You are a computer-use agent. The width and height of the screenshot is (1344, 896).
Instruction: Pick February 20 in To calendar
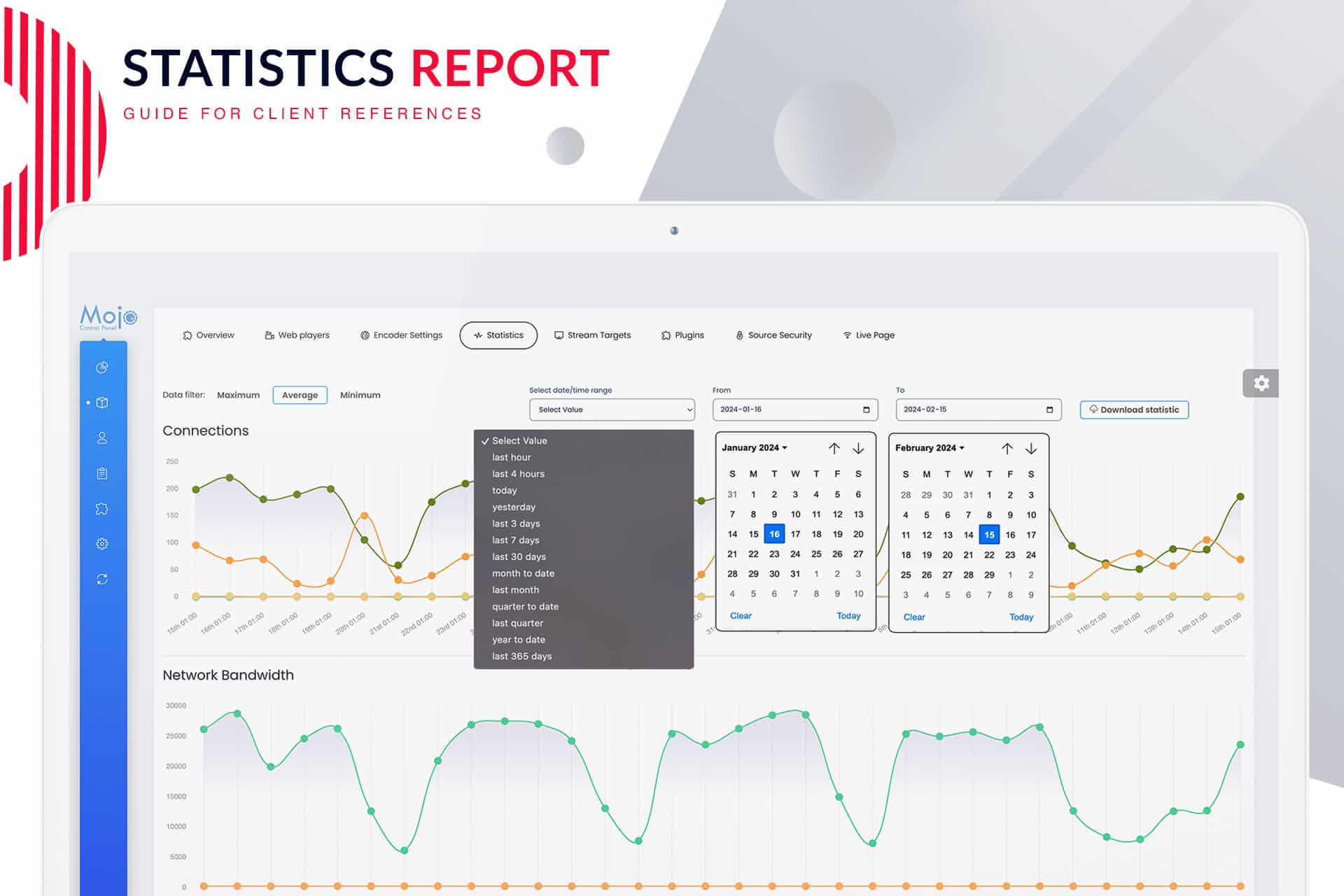pos(948,555)
